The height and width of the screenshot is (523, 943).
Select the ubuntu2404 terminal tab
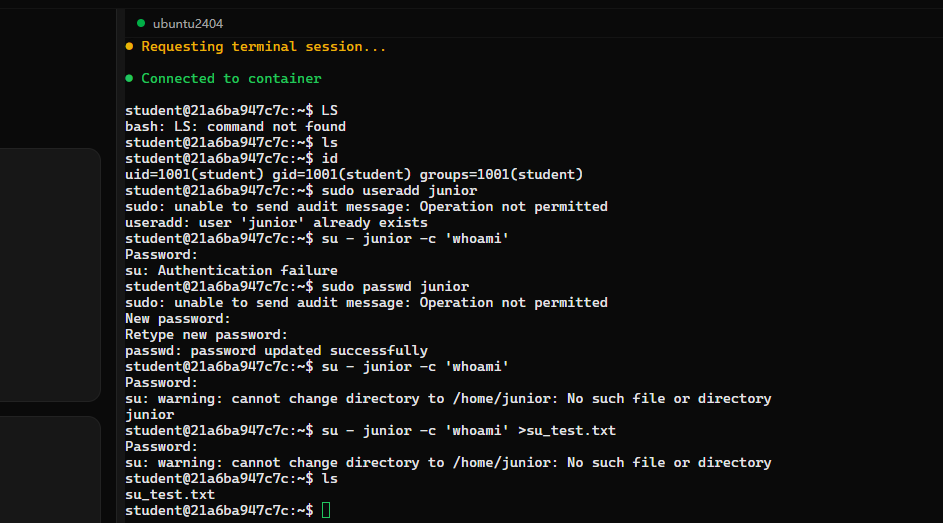pyautogui.click(x=180, y=23)
